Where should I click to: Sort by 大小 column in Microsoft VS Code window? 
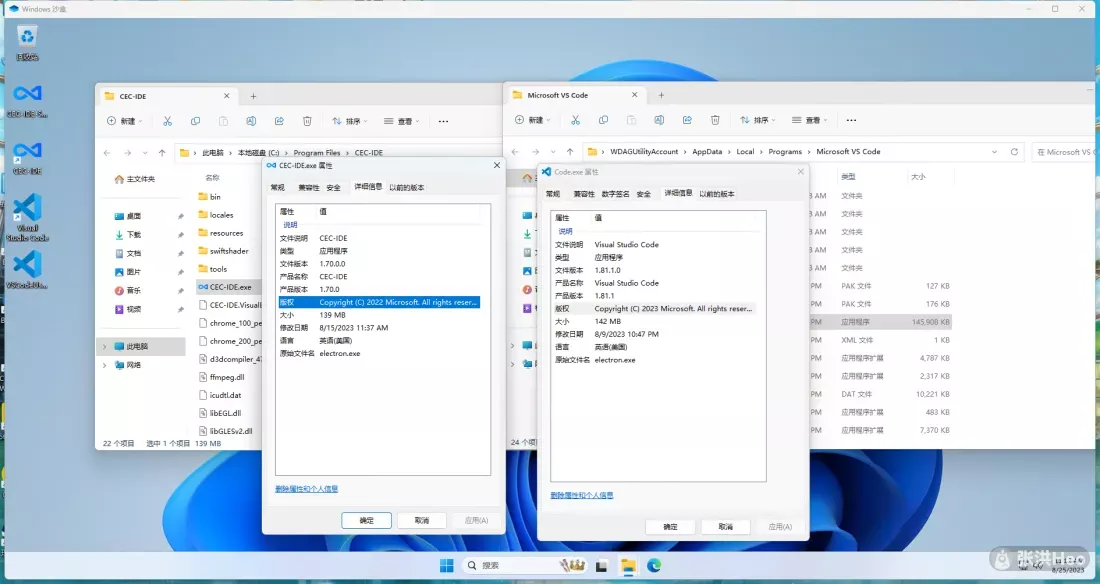(918, 177)
